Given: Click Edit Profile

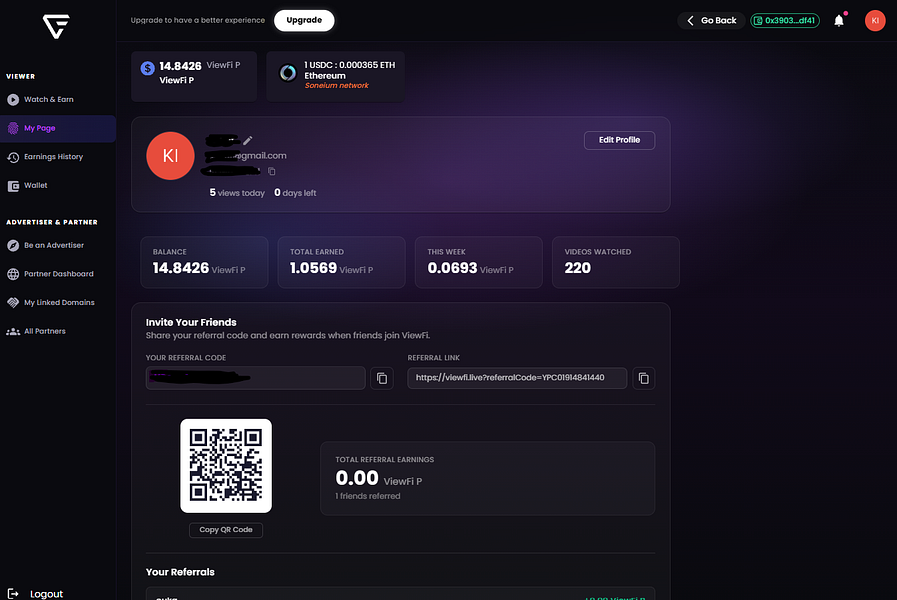Looking at the screenshot, I should (619, 140).
